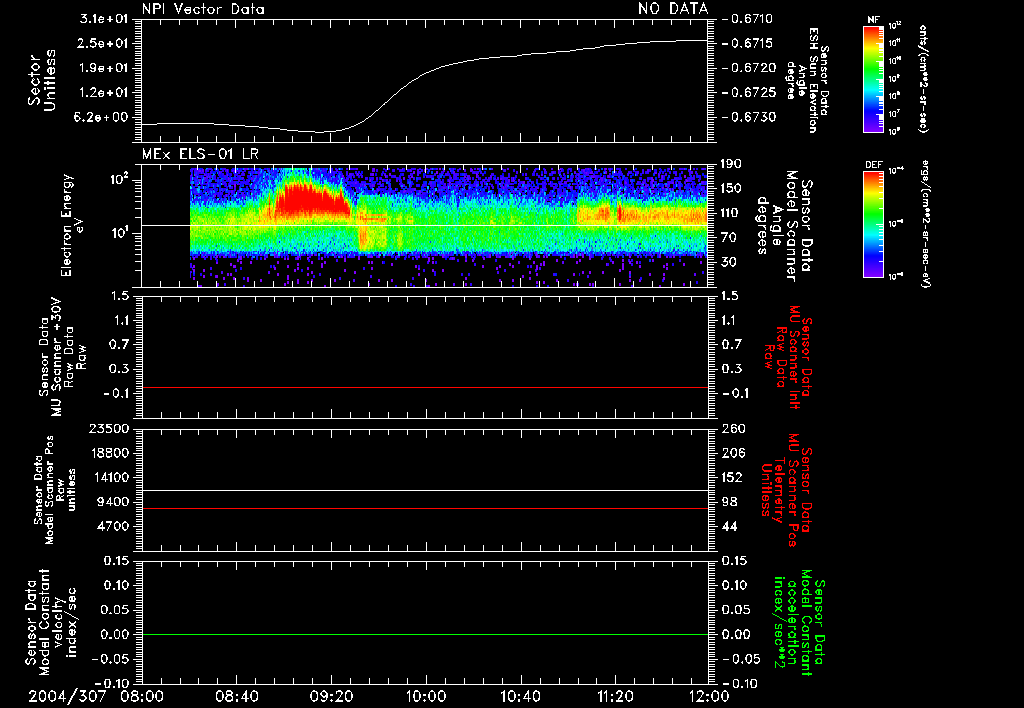Click the '150' scanner angle tick
The height and width of the screenshot is (708, 1024).
pos(731,189)
